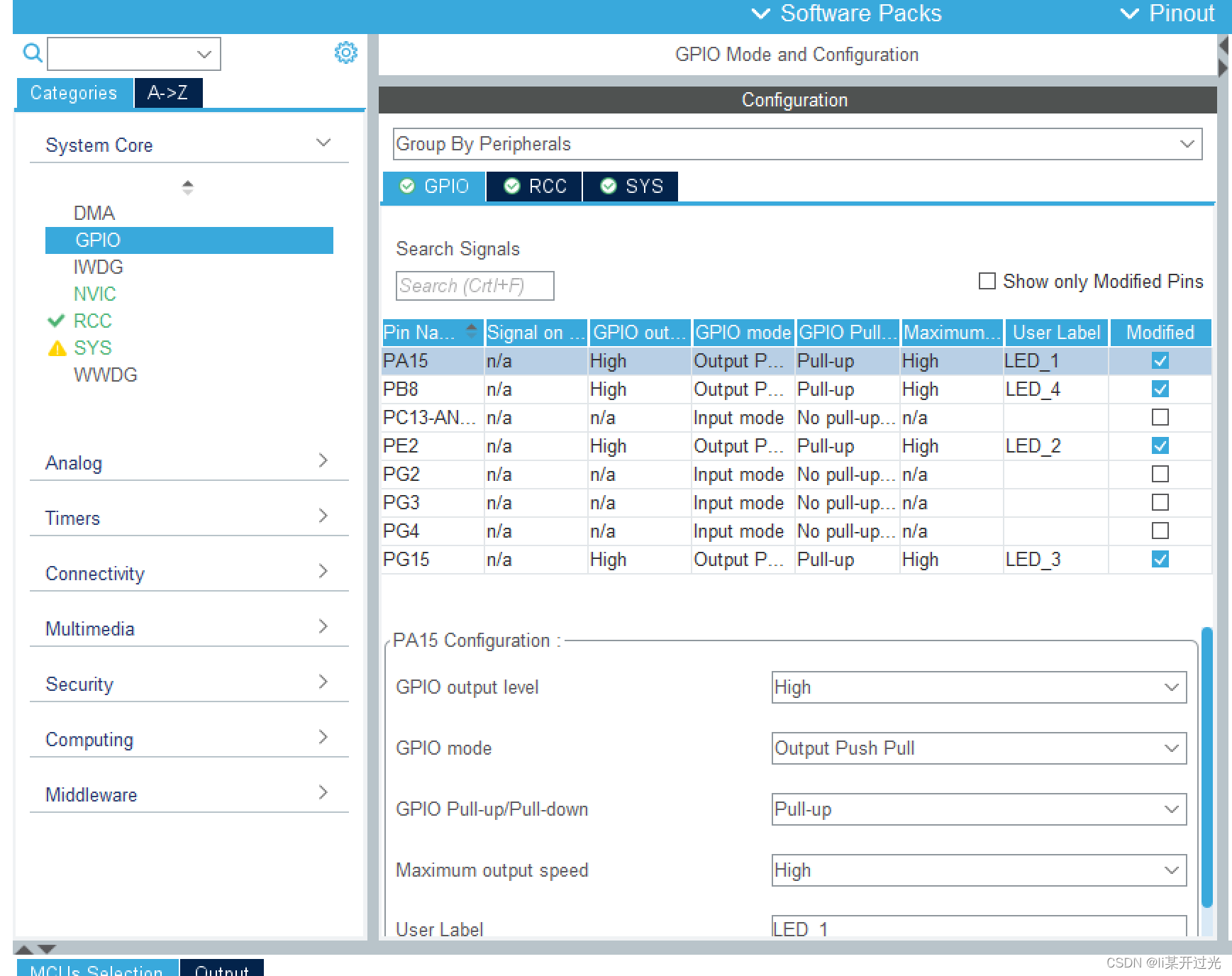Sort by the Signal on Pin column header
The width and height of the screenshot is (1232, 976).
535,333
